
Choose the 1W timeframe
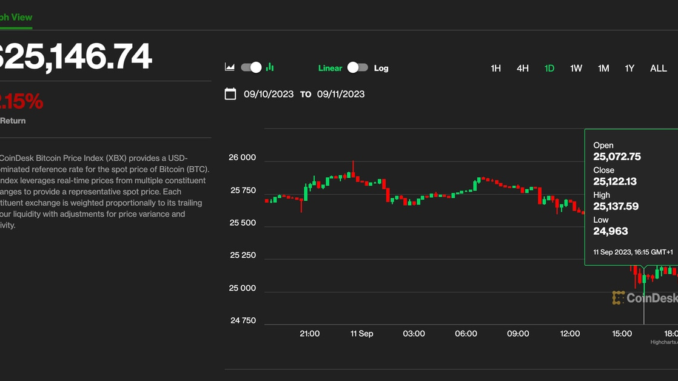click(576, 68)
